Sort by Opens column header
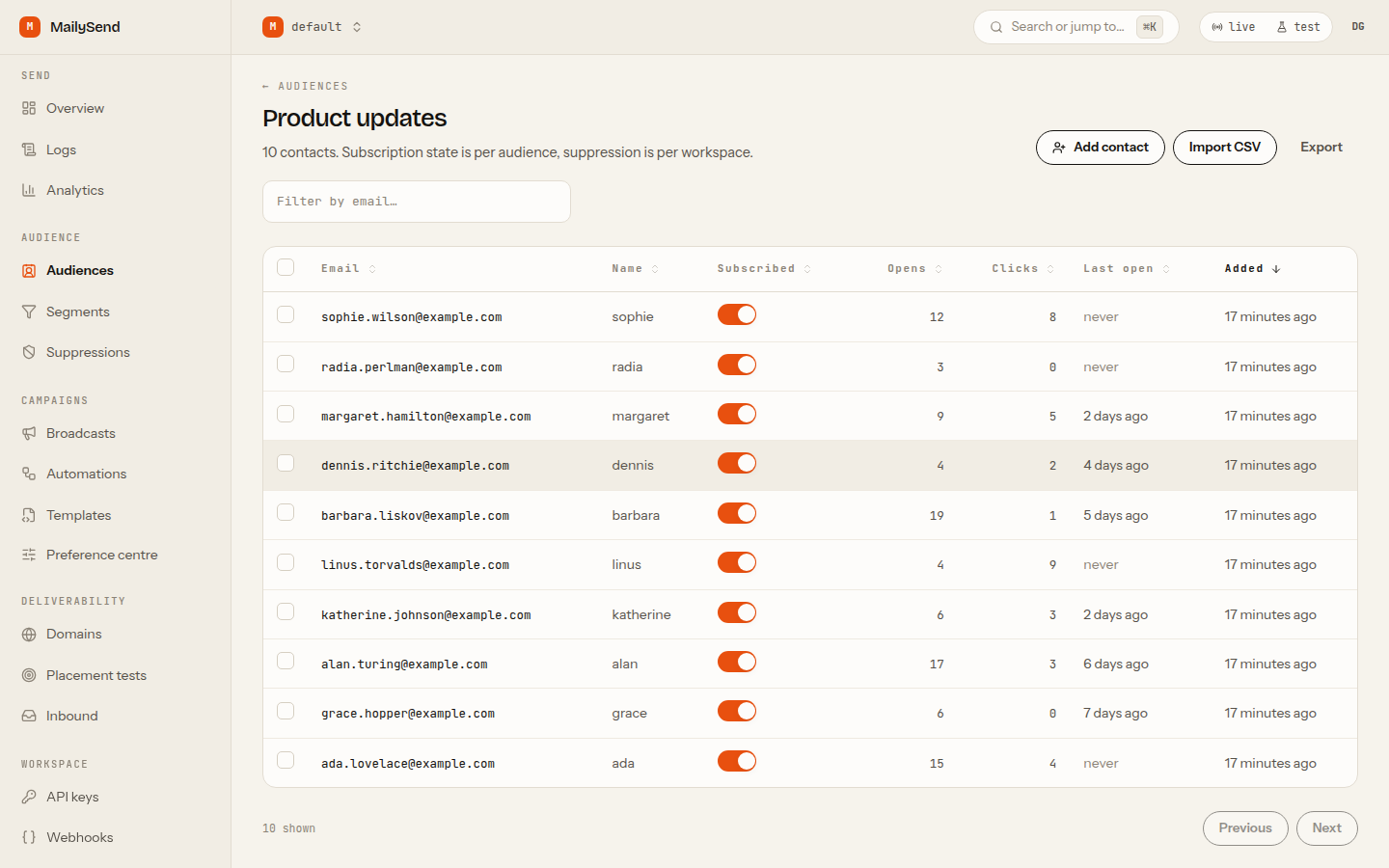This screenshot has width=1389, height=868. 914,269
